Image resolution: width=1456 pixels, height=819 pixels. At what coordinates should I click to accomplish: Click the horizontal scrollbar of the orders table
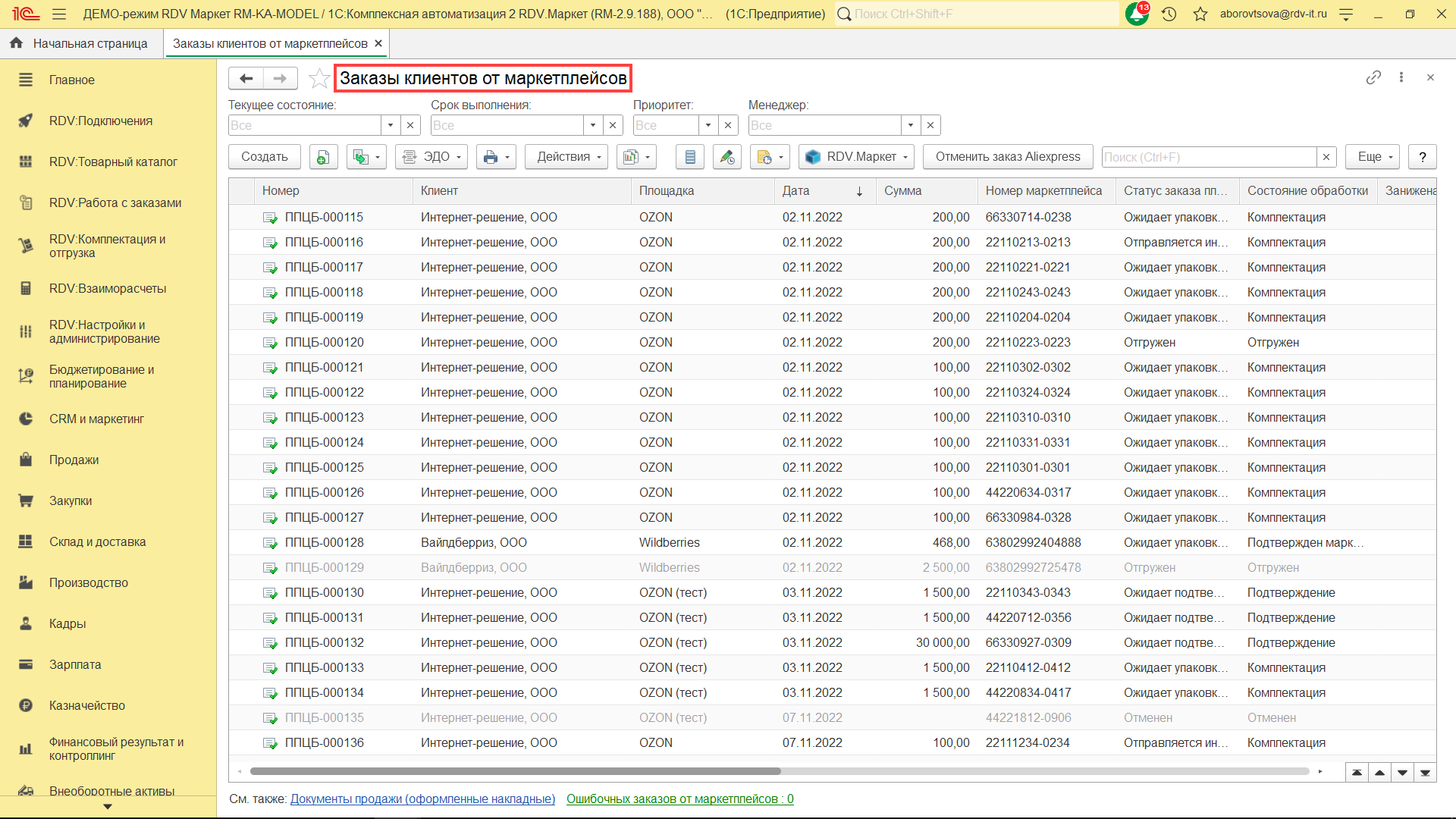click(x=516, y=771)
